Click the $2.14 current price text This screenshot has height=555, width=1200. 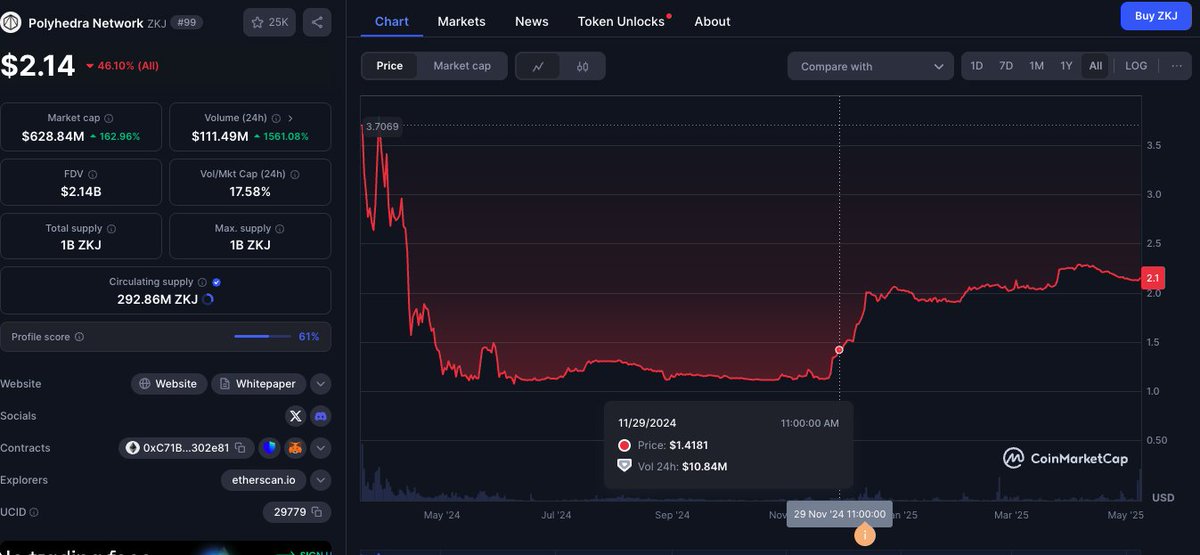(x=38, y=65)
